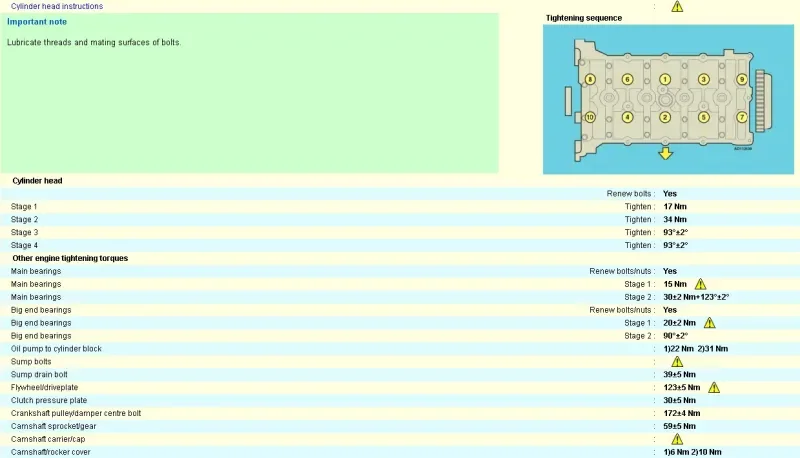
Task: Click the yellow arrow in the tightening diagram
Action: pyautogui.click(x=665, y=153)
